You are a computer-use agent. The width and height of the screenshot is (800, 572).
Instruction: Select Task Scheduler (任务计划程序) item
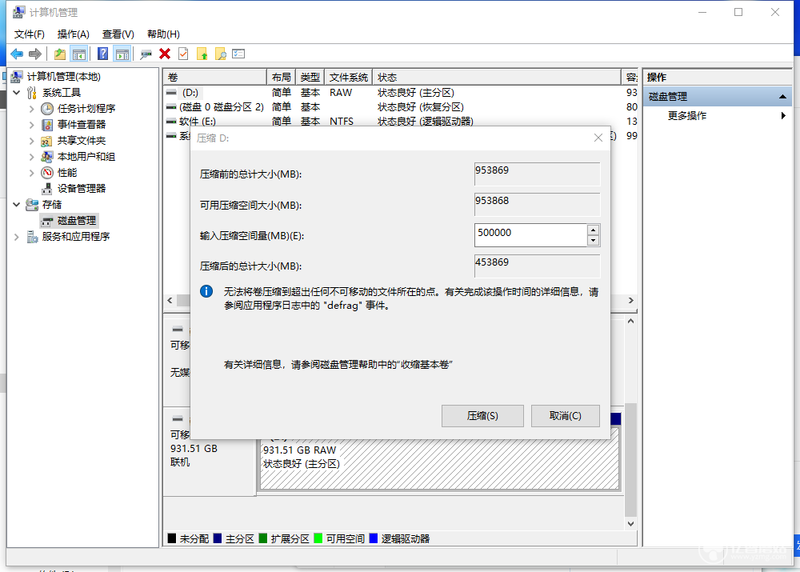coord(86,109)
